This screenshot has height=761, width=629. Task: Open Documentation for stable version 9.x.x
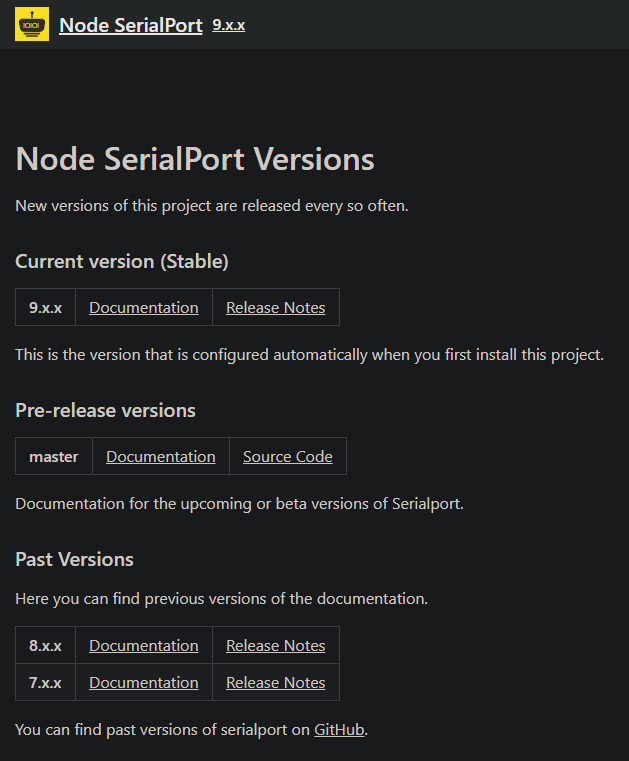pyautogui.click(x=144, y=308)
